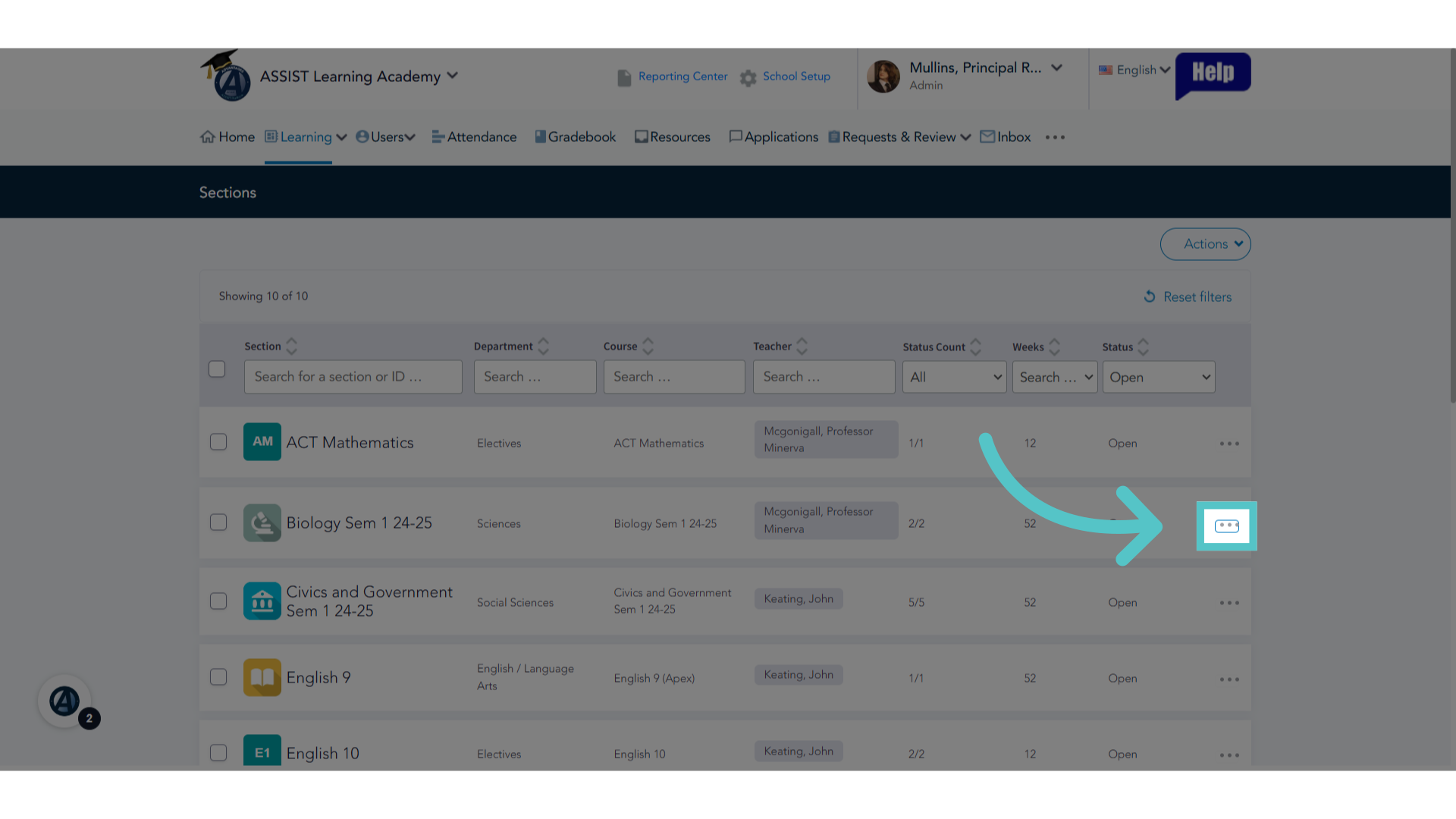This screenshot has height=819, width=1456.
Task: Click the Keating, John tag in English 9 row
Action: pos(799,675)
